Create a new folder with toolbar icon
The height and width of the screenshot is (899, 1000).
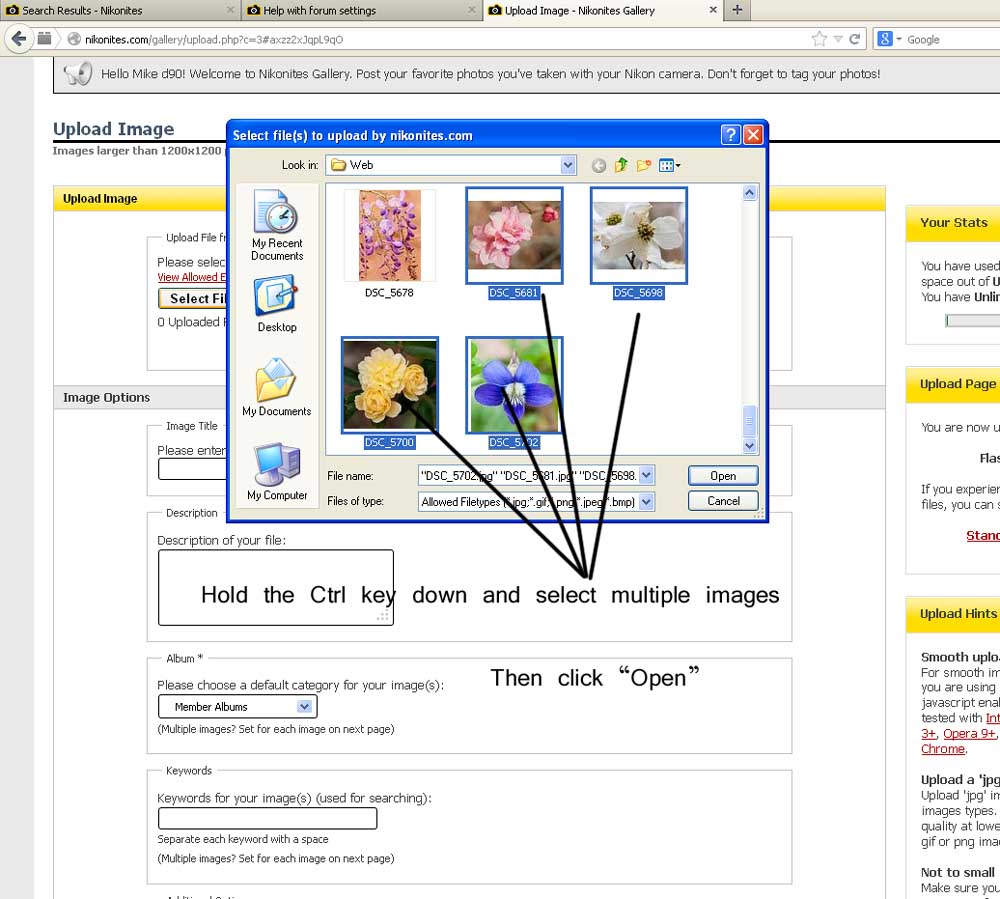[644, 165]
